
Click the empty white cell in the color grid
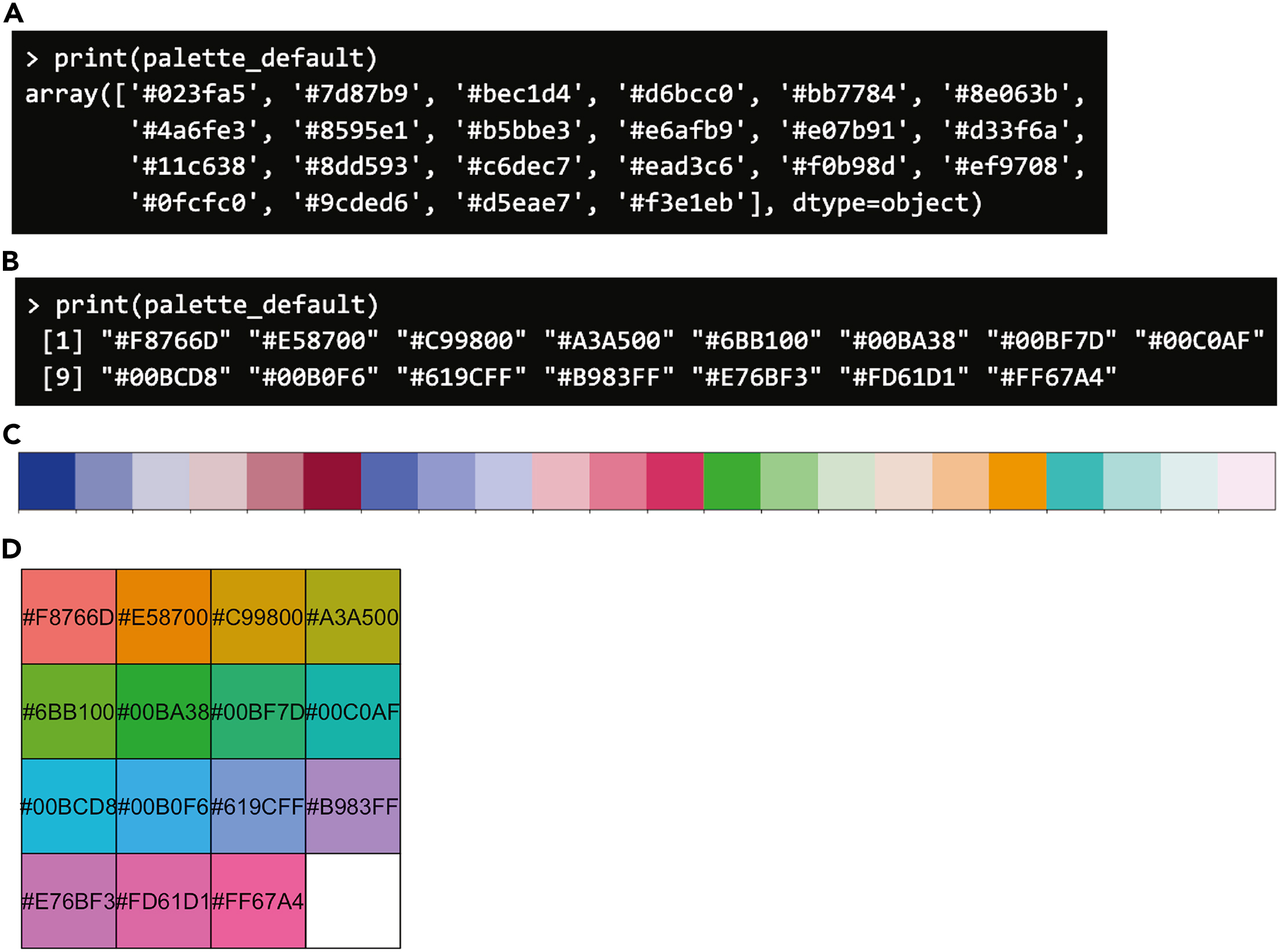click(x=353, y=901)
